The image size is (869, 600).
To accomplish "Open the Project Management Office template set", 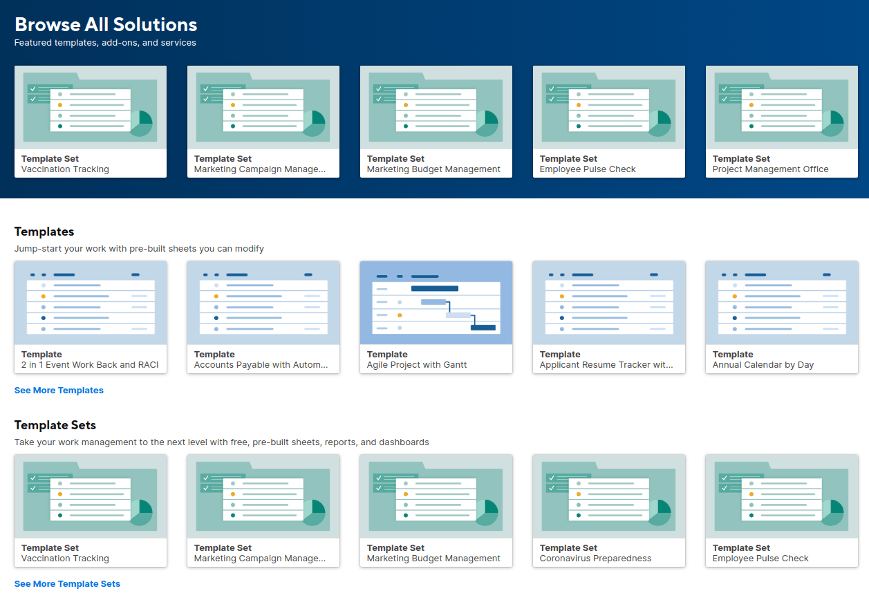I will [781, 120].
